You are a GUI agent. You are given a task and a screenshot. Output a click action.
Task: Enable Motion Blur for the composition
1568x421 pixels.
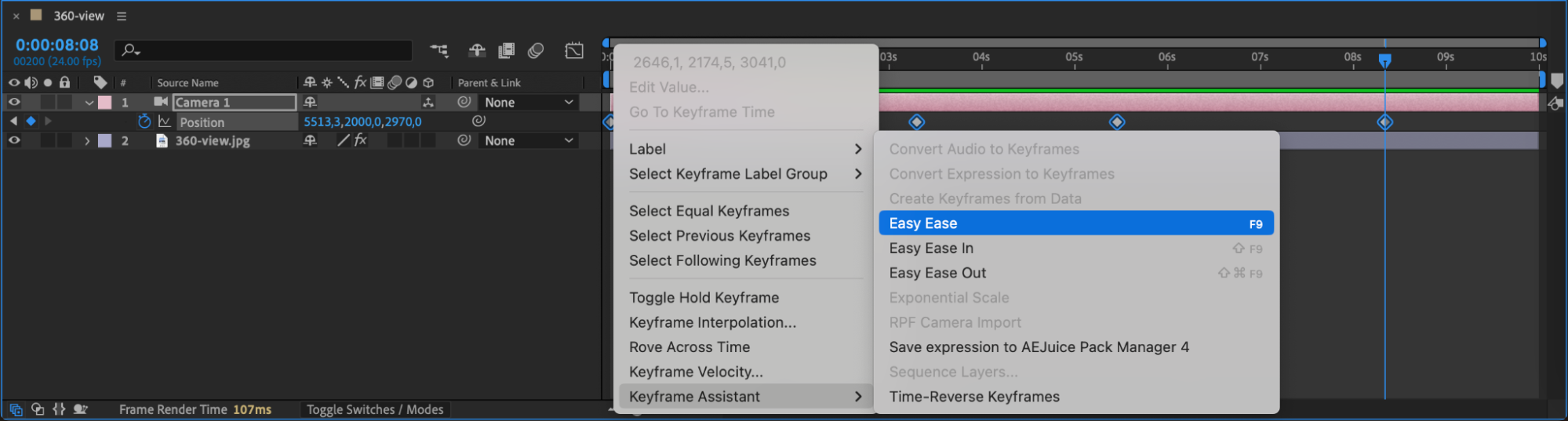tap(537, 51)
